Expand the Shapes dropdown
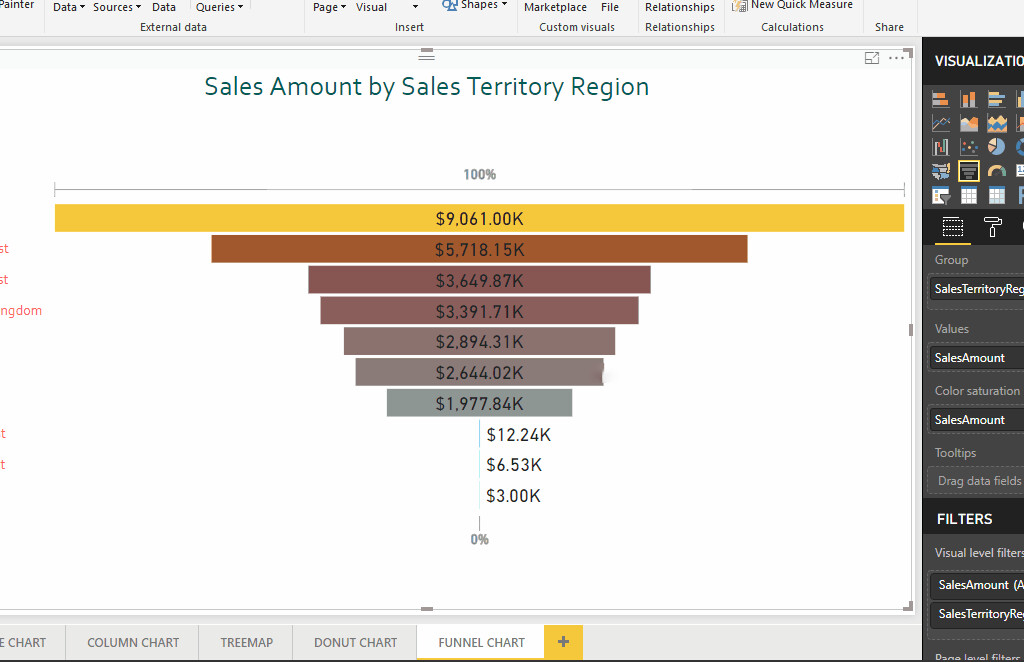1024x662 pixels. 503,6
